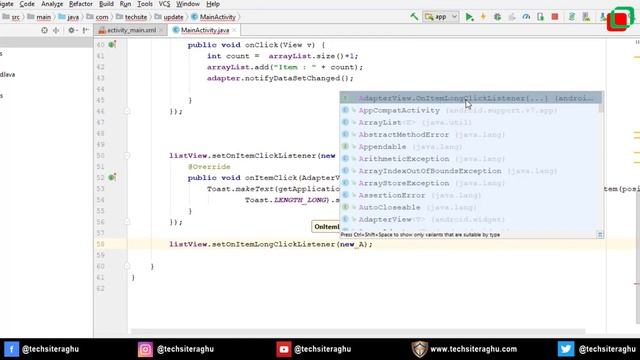Attach debugger to Android process icon

tap(540, 17)
